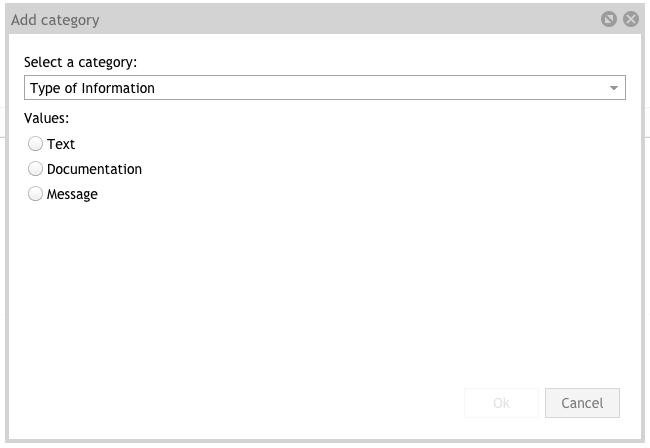Click the Select a category label

coord(80,62)
